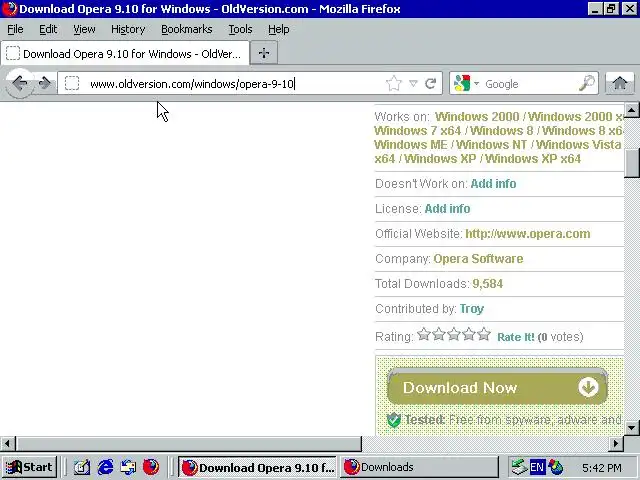Open contributor Troy's profile link
This screenshot has height=480, width=640.
(472, 309)
